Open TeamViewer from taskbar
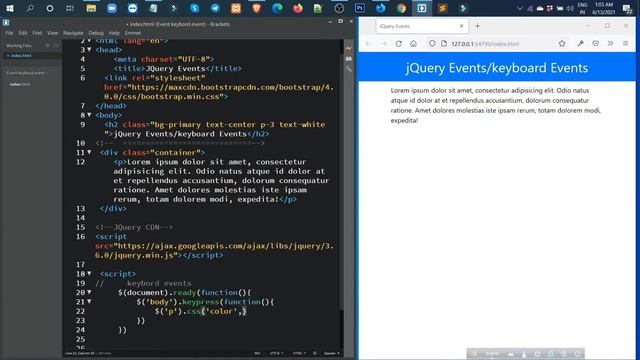Viewport: 640px width, 360px height. pos(132,8)
